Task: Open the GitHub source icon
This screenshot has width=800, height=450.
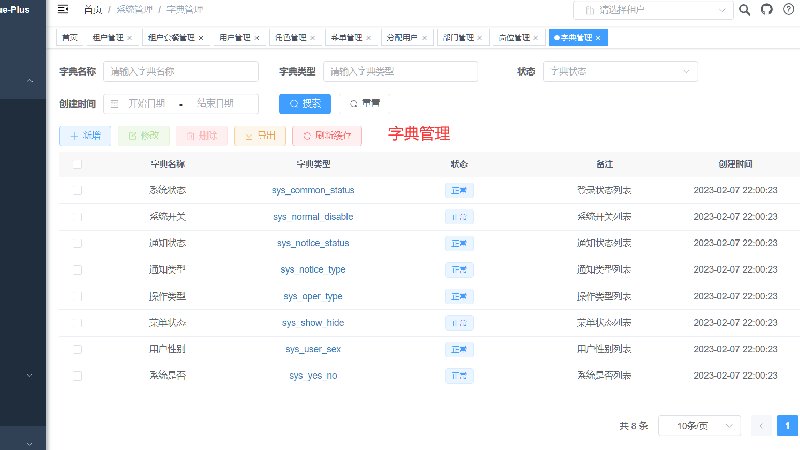Action: pos(767,9)
